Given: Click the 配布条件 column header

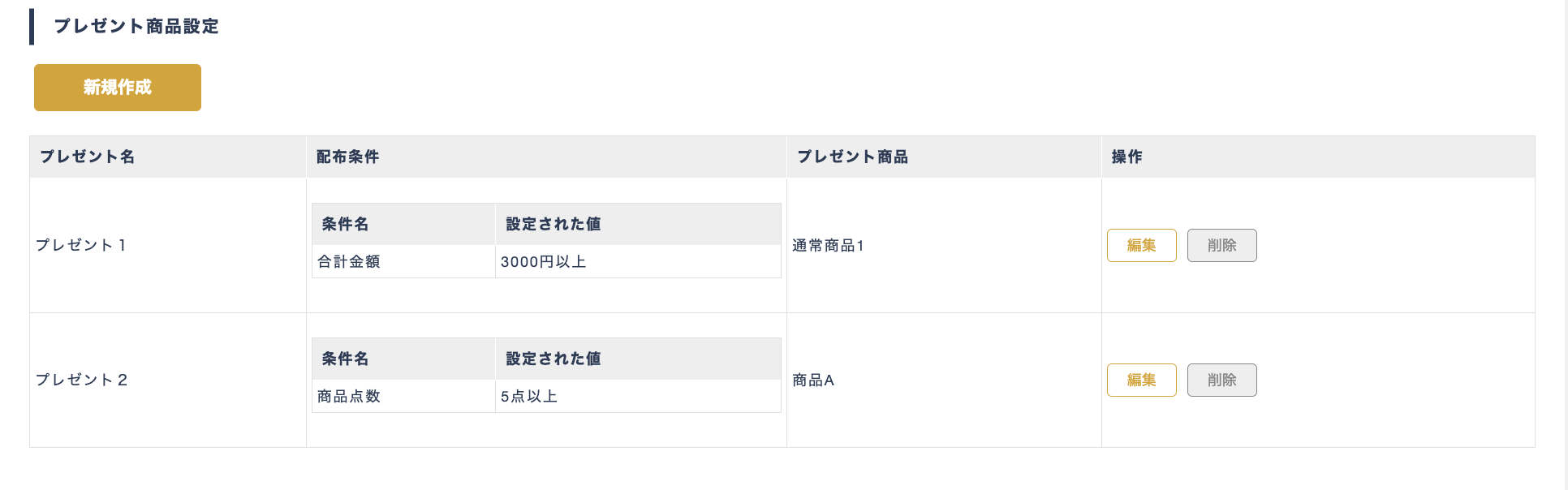Looking at the screenshot, I should pyautogui.click(x=347, y=157).
